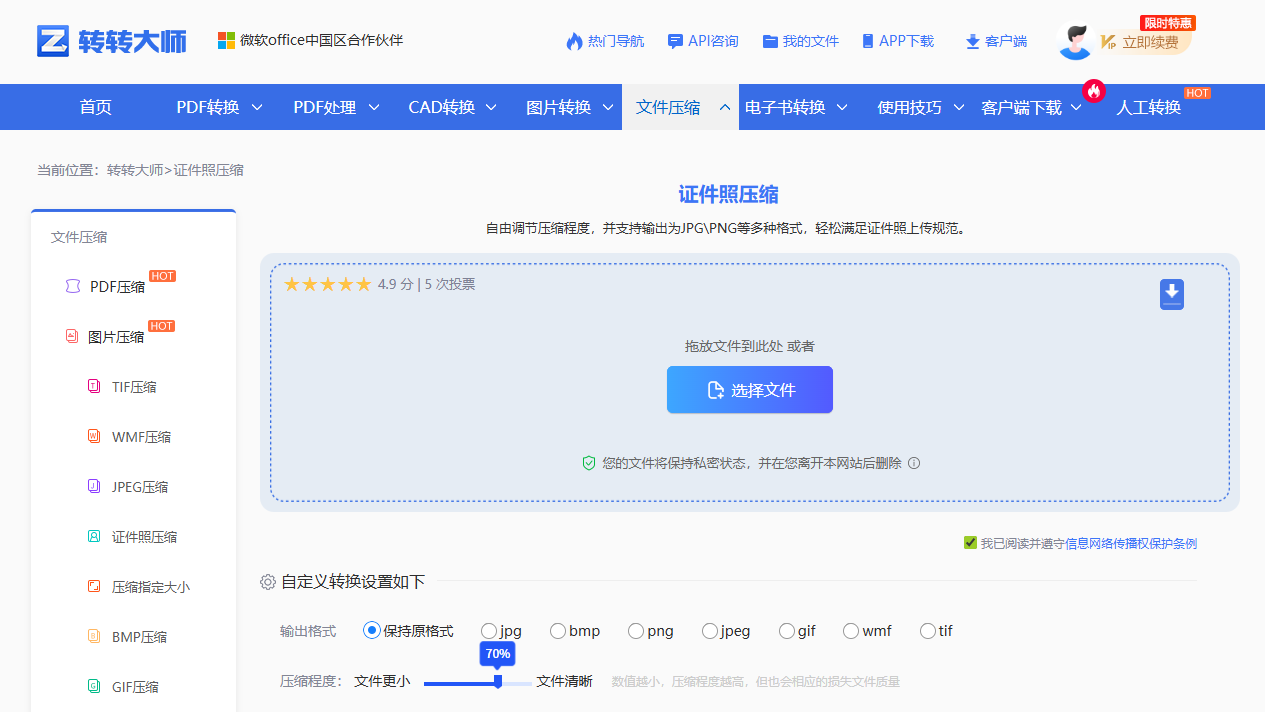Choose png output format
The image size is (1265, 712).
pyautogui.click(x=636, y=630)
